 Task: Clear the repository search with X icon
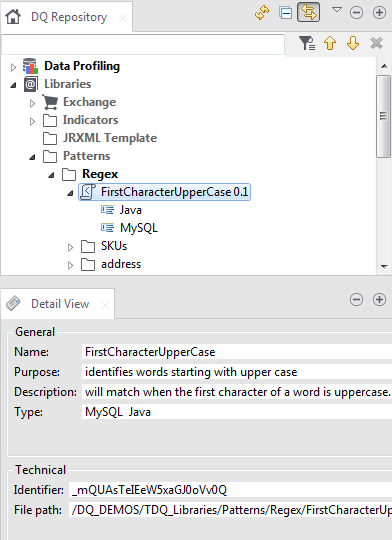pyautogui.click(x=376, y=43)
